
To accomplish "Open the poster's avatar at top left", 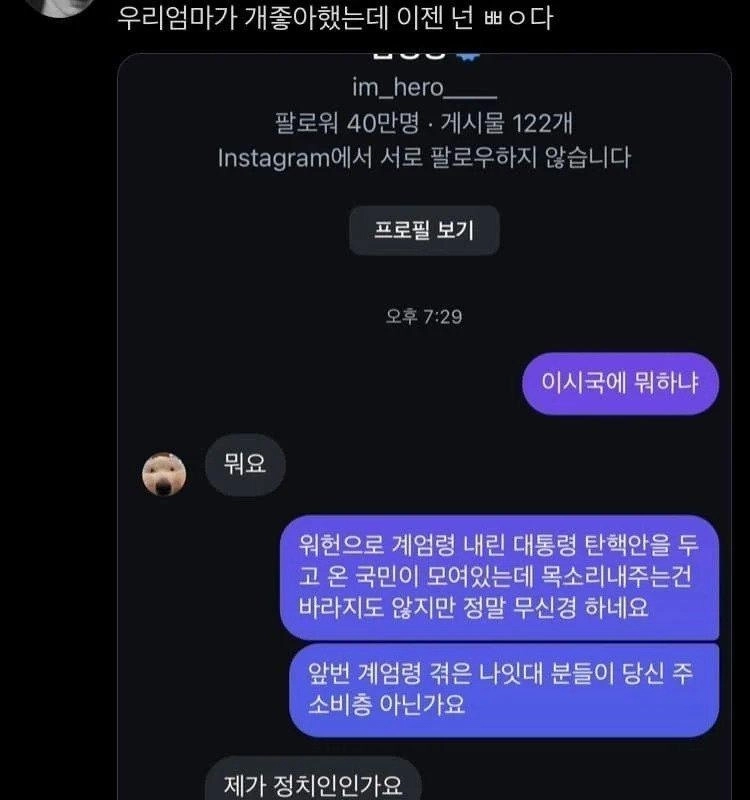I will [60, 6].
